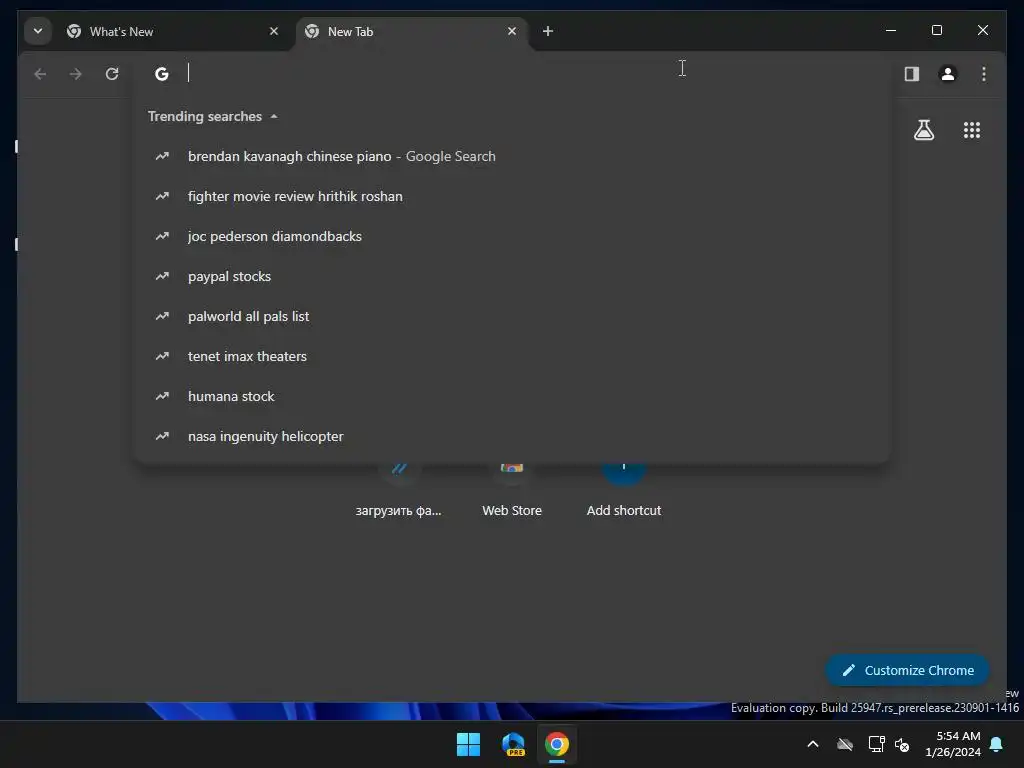Open the network display tray icon
Viewport: 1024px width, 768px height.
click(876, 744)
